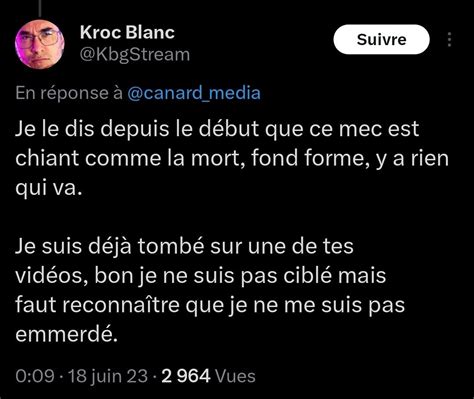Image resolution: width=474 pixels, height=399 pixels.
Task: Click the words "qui va."
Action: 49,188
